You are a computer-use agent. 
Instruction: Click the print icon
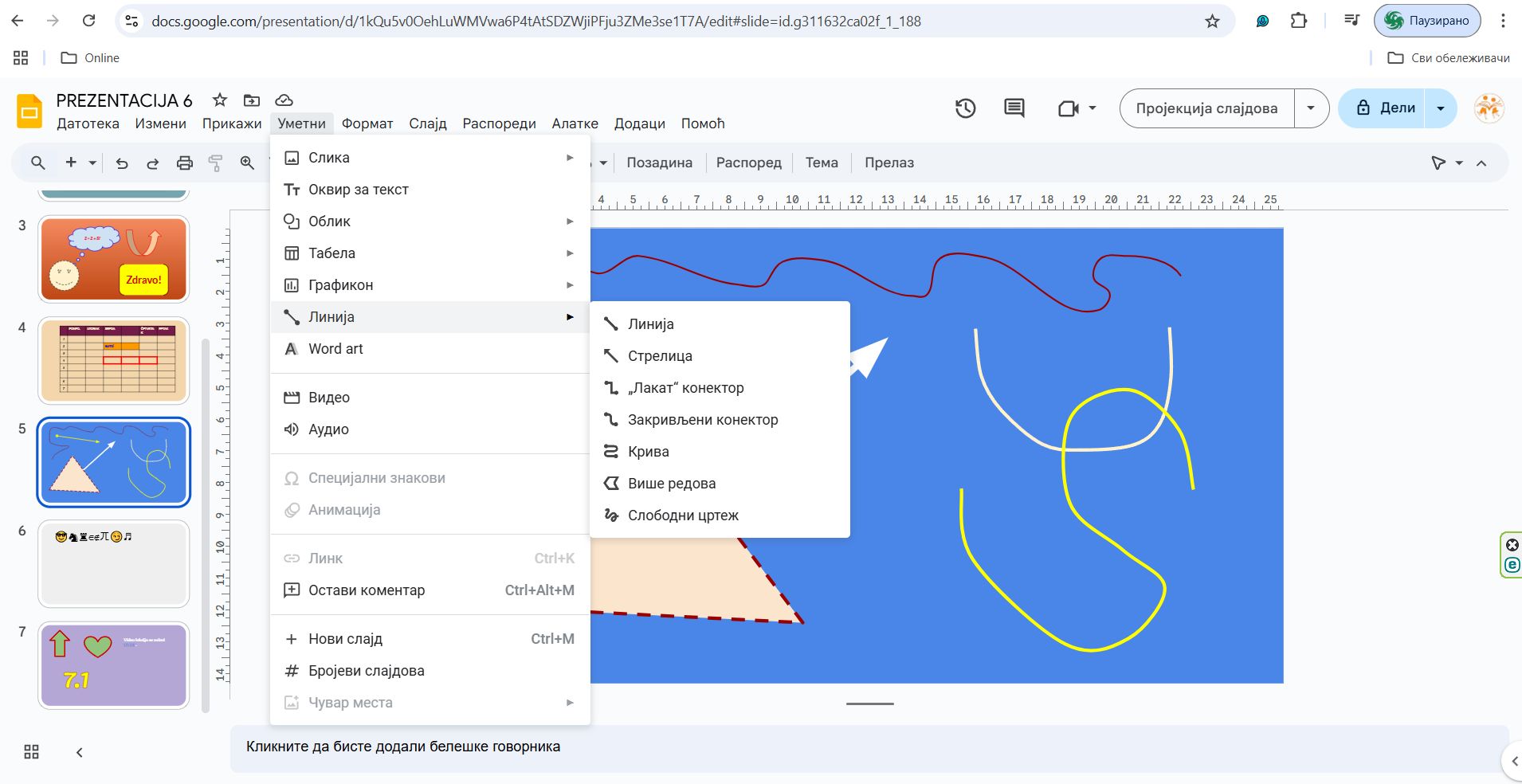pos(184,163)
